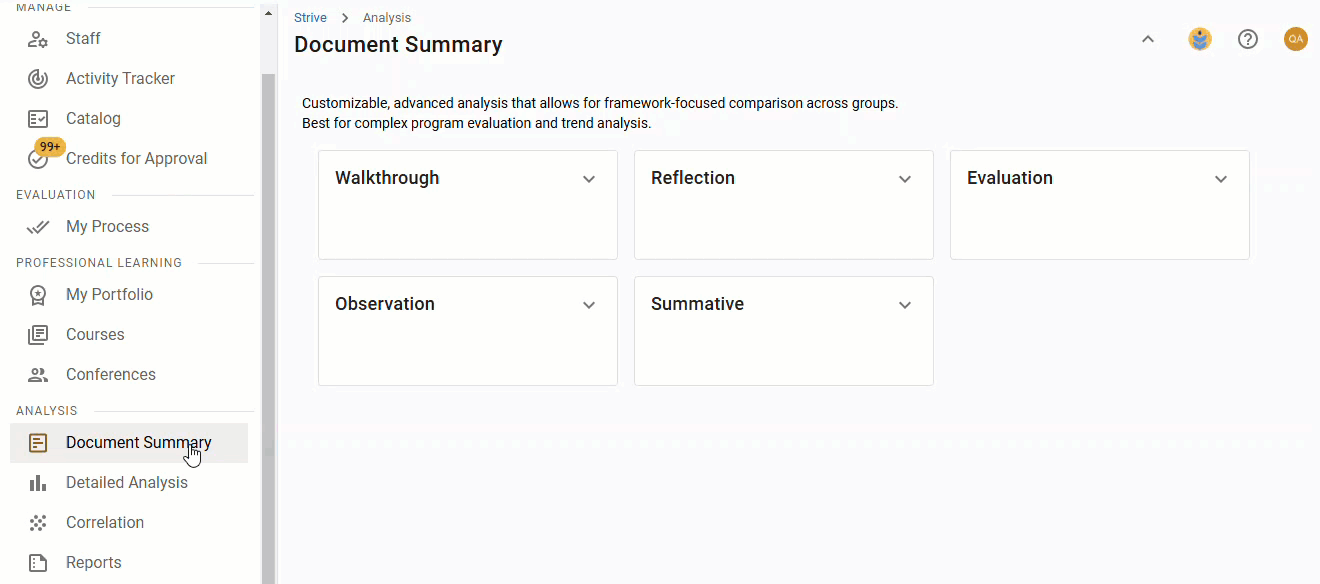Click the QA user avatar

click(x=1296, y=39)
